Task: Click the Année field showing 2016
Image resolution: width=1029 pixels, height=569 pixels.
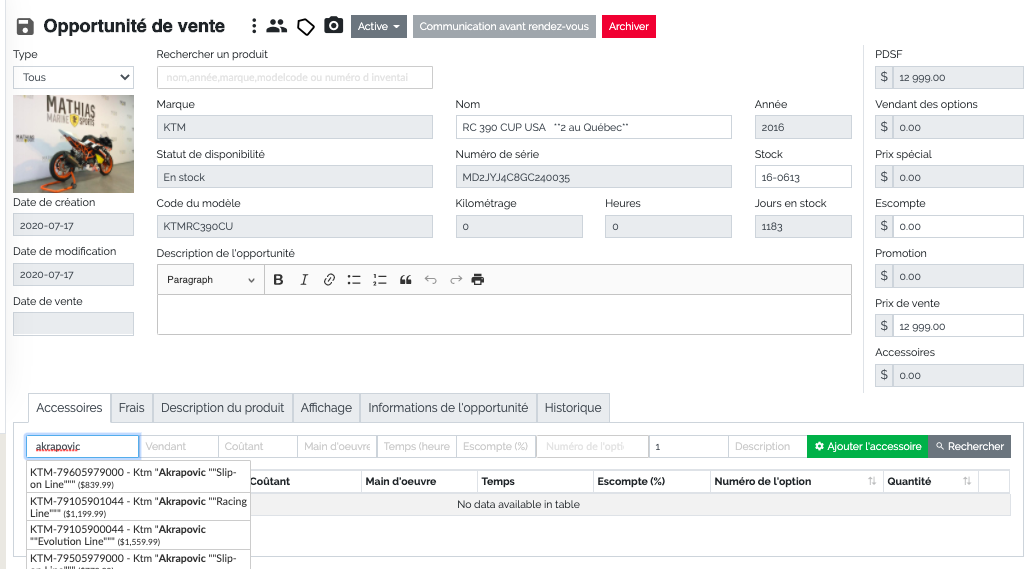Action: (803, 127)
